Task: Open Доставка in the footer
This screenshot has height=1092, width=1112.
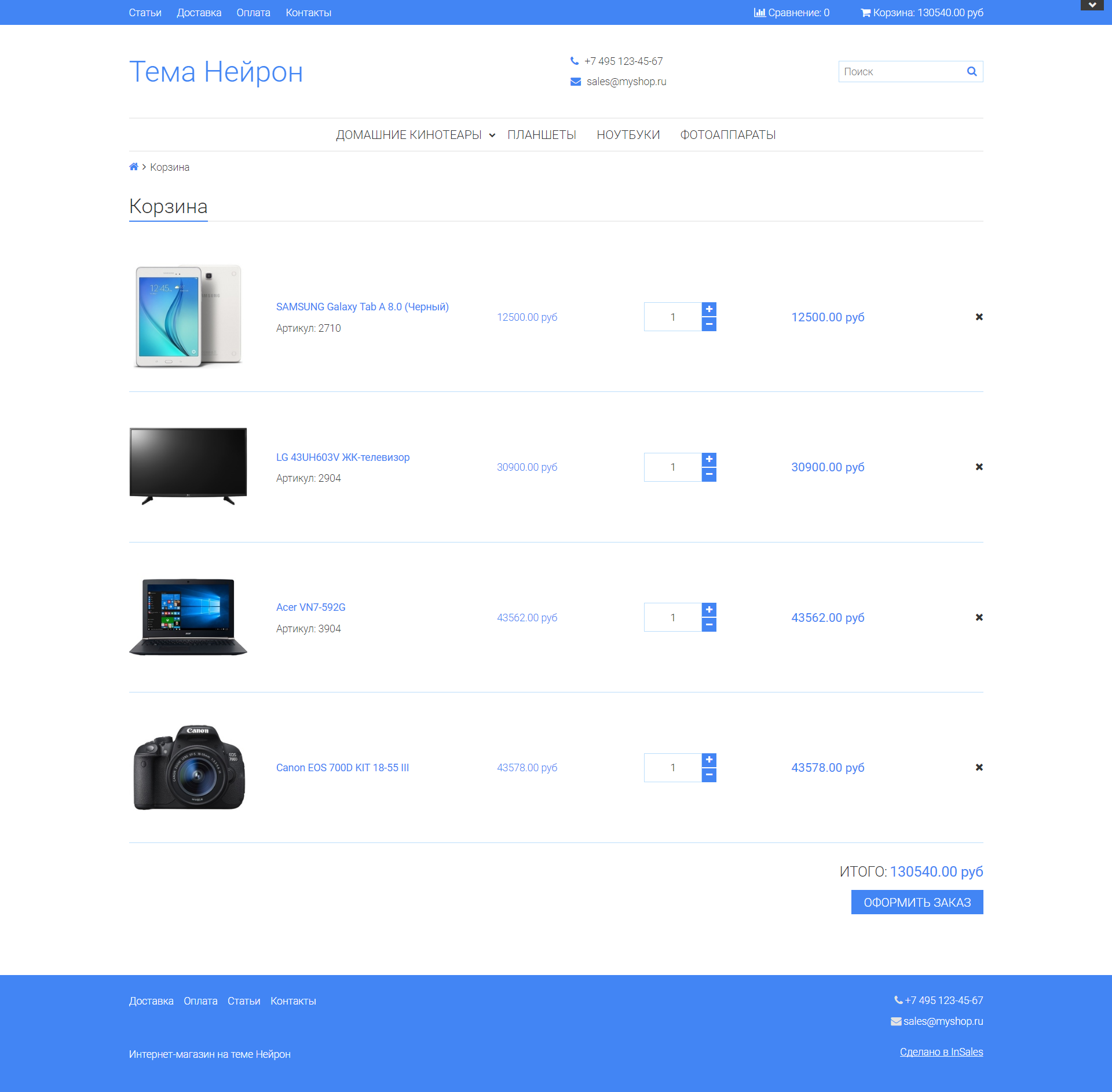Action: tap(151, 1001)
